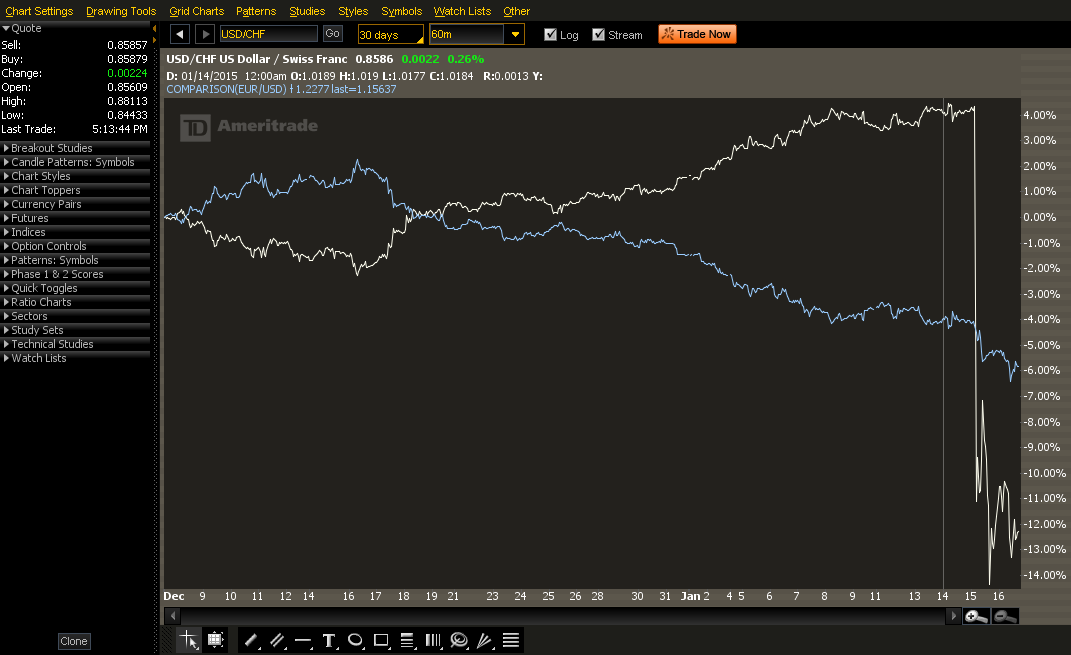Select the text annotation tool
This screenshot has width=1071, height=655.
pos(329,640)
